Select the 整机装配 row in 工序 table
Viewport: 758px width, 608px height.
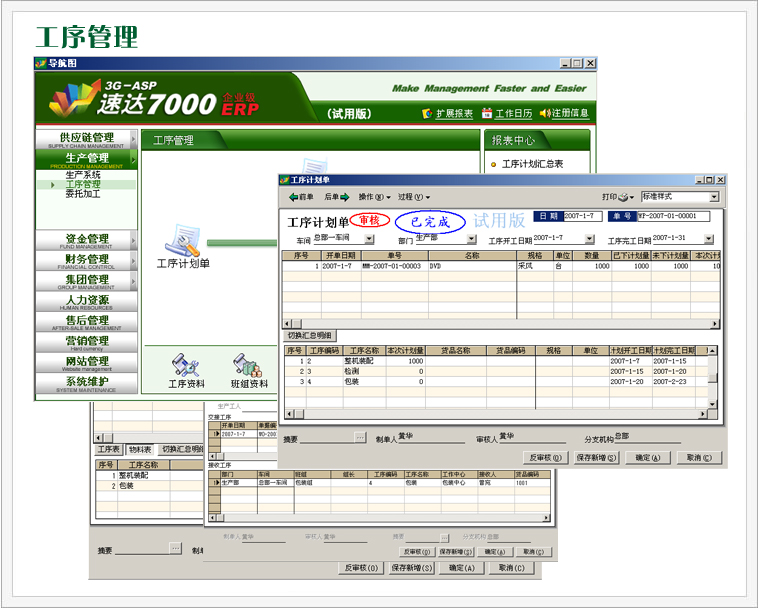click(496, 361)
